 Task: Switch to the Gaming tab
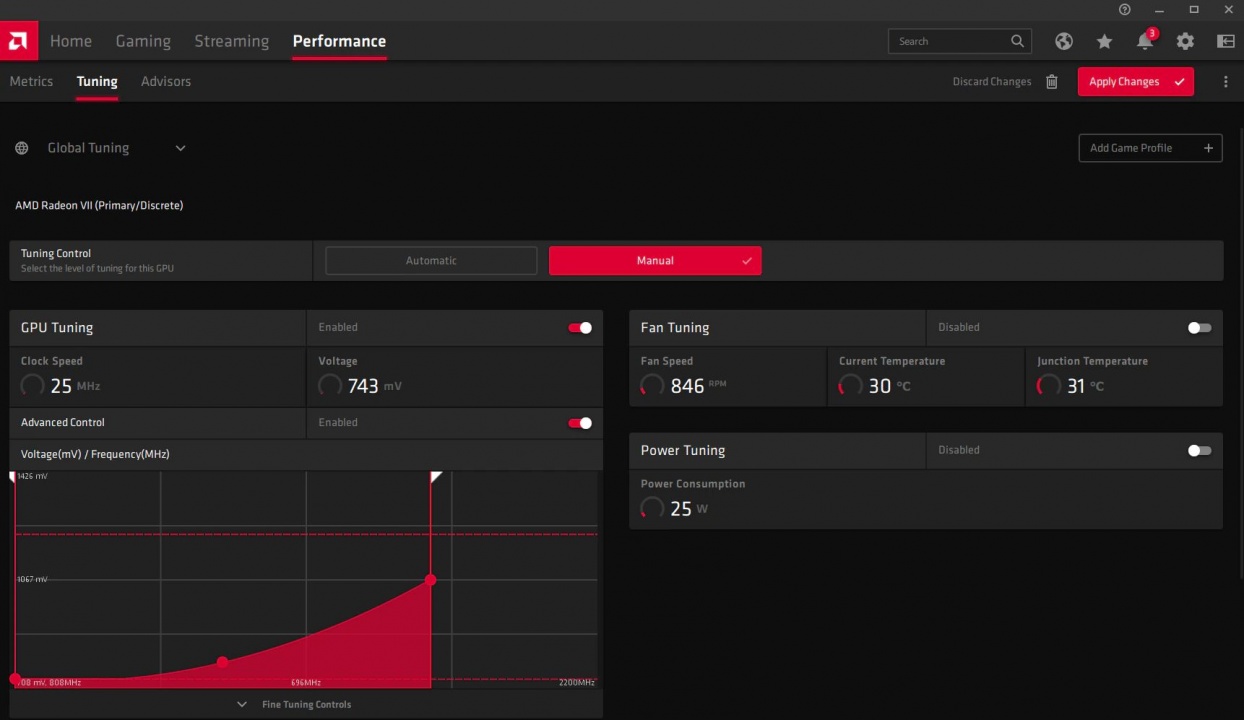pyautogui.click(x=143, y=41)
